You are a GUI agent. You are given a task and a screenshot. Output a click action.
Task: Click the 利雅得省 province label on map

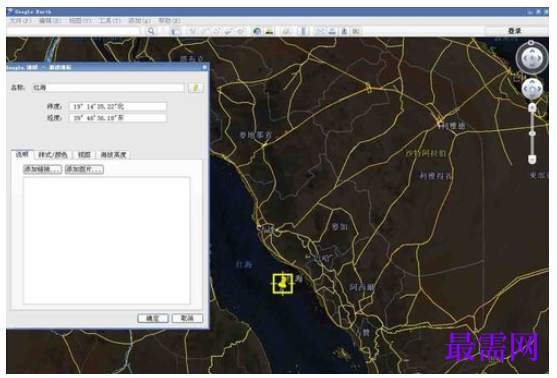(436, 176)
